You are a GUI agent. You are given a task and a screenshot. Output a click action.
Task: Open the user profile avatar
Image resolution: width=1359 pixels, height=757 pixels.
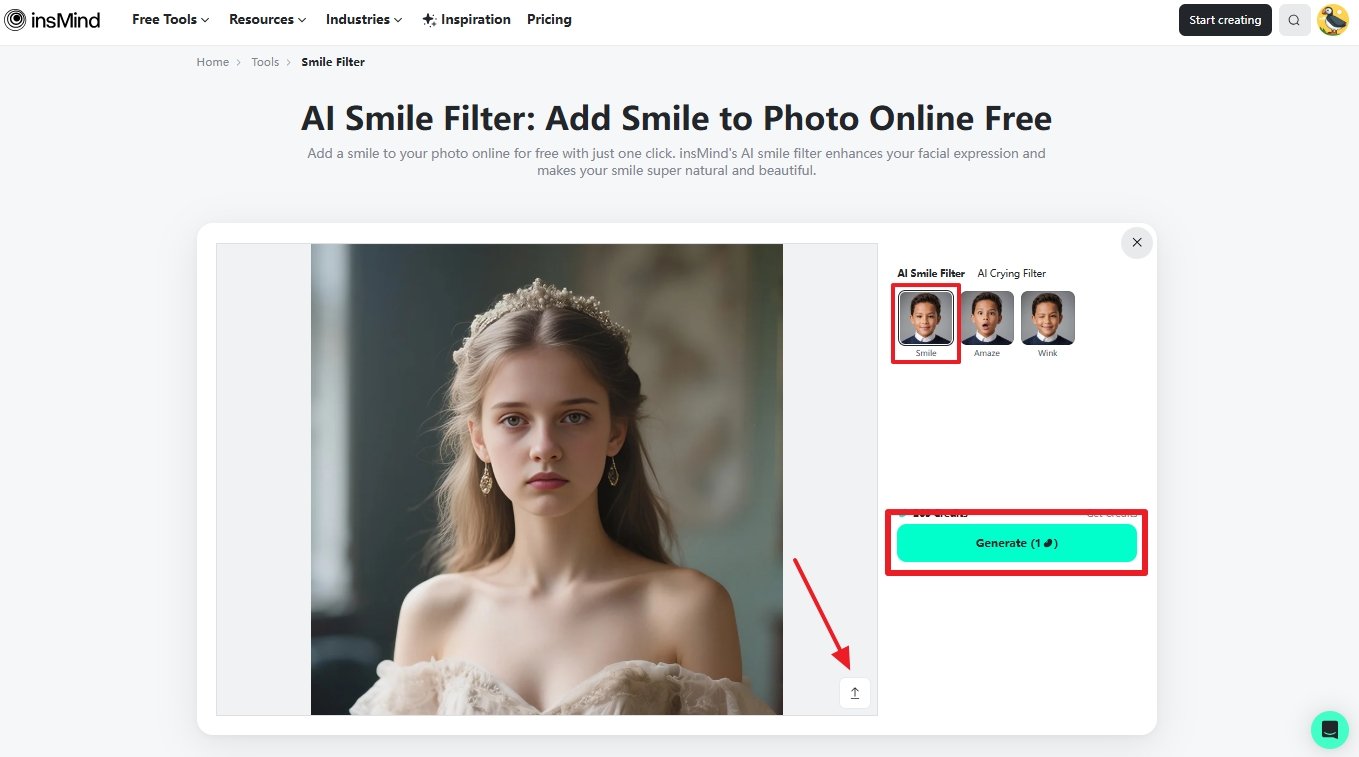pyautogui.click(x=1332, y=20)
